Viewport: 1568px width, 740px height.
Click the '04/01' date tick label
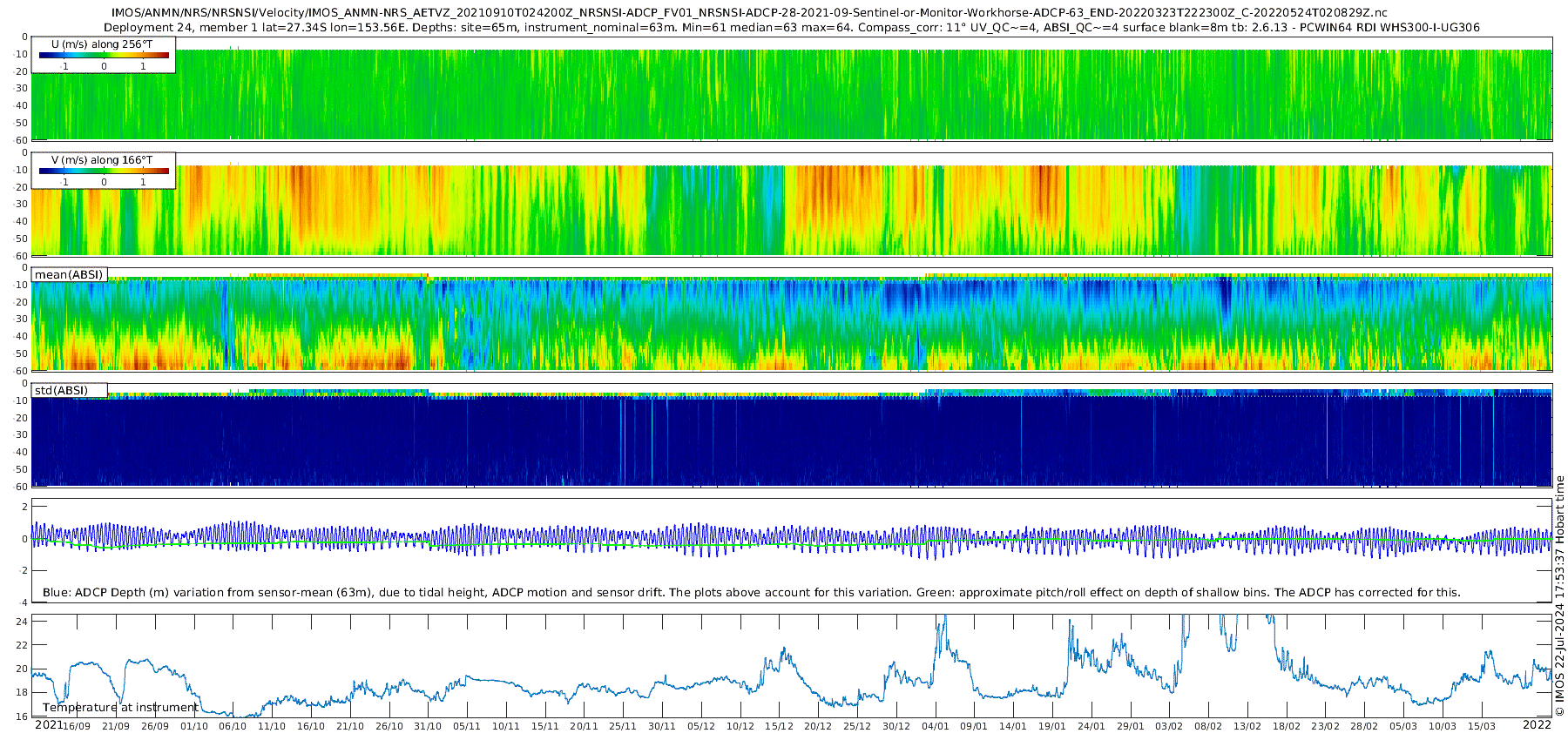(936, 726)
